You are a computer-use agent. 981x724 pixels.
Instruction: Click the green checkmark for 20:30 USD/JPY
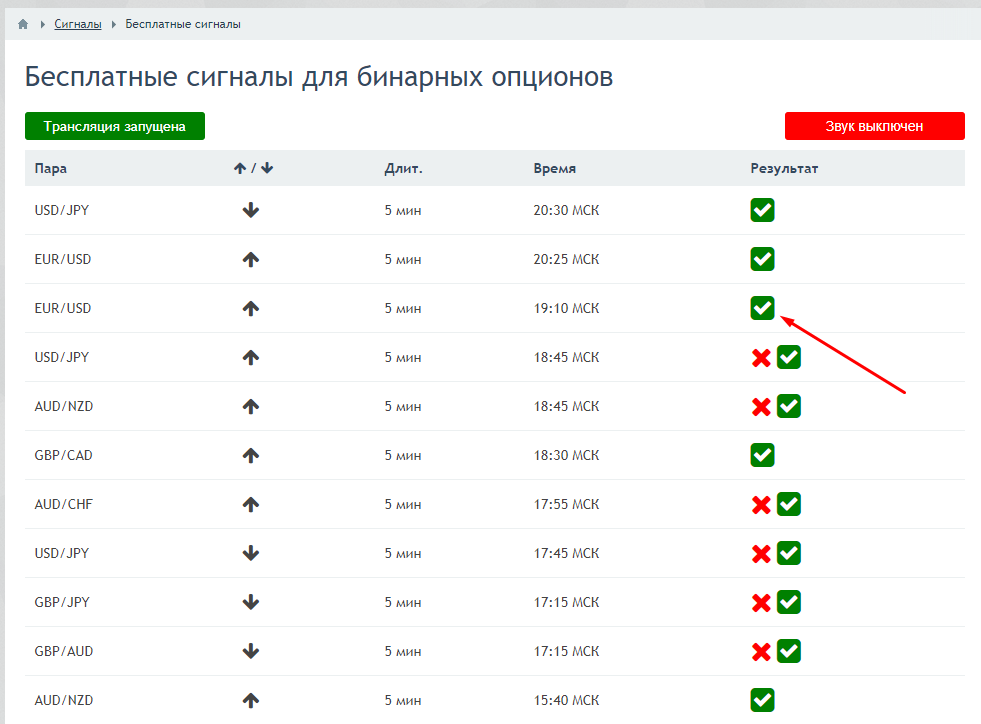click(762, 210)
